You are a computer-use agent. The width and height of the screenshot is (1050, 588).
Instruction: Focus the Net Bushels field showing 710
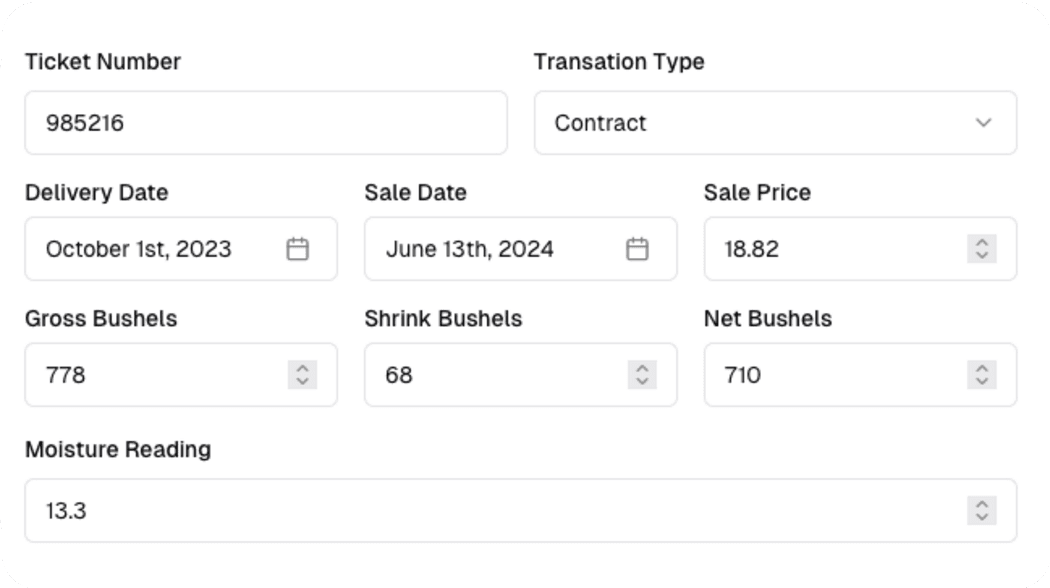830,375
